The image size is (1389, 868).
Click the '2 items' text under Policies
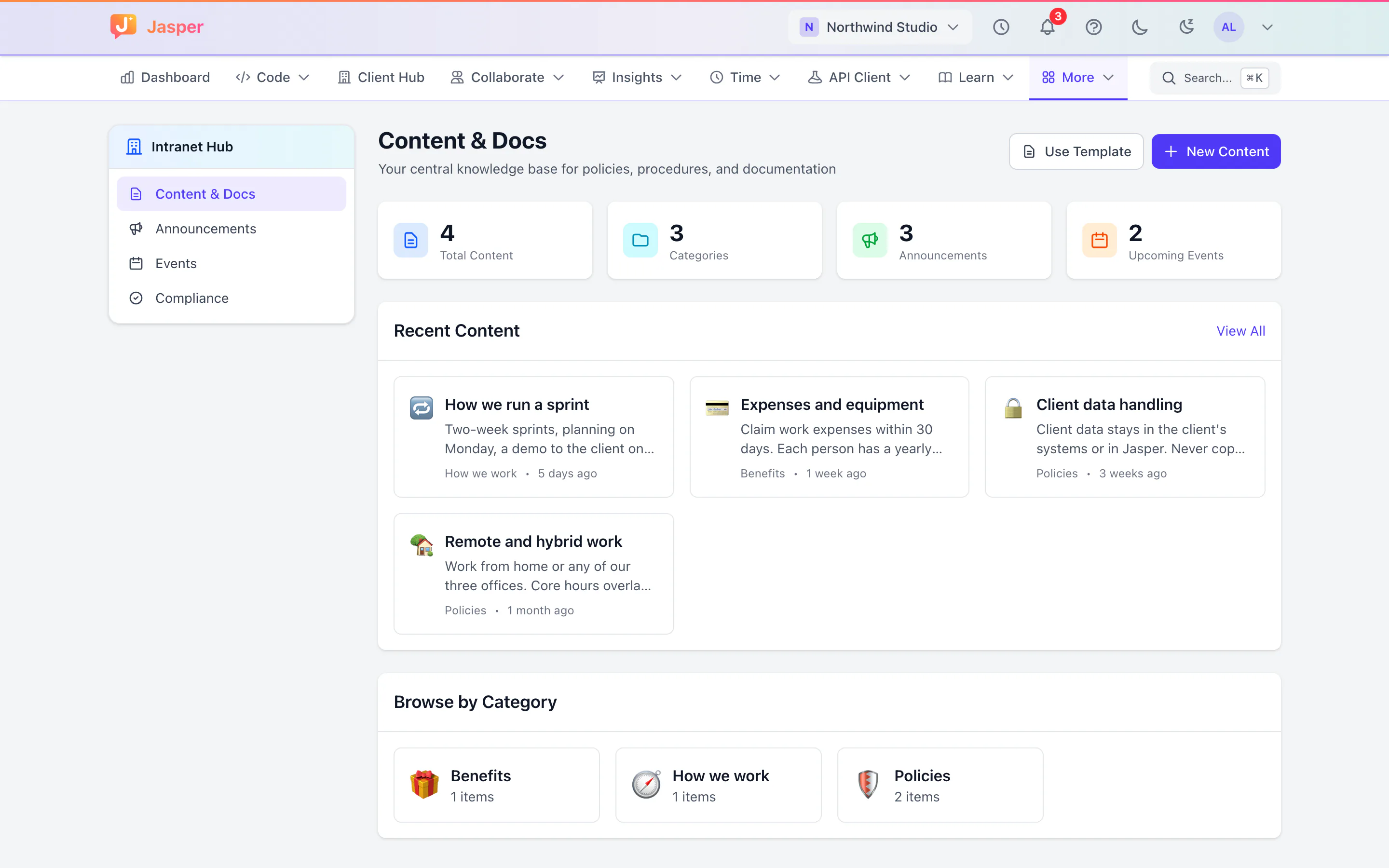917,797
